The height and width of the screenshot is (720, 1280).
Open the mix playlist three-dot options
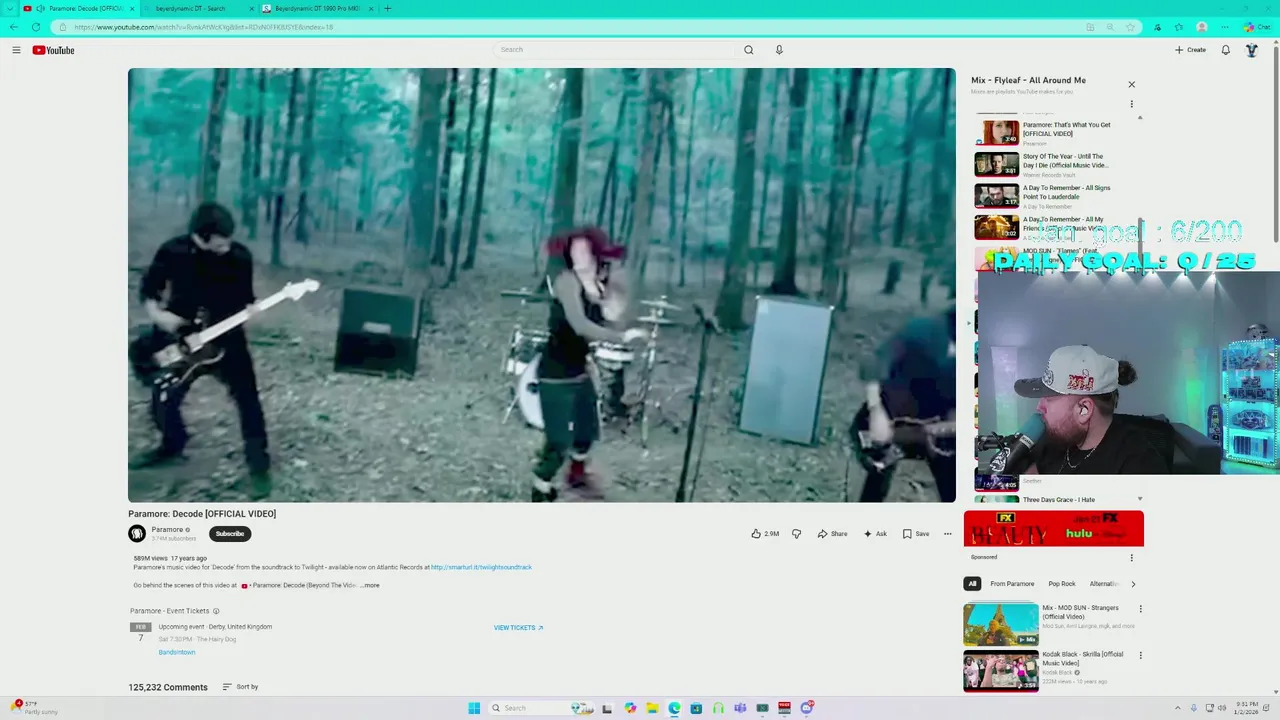[1131, 104]
